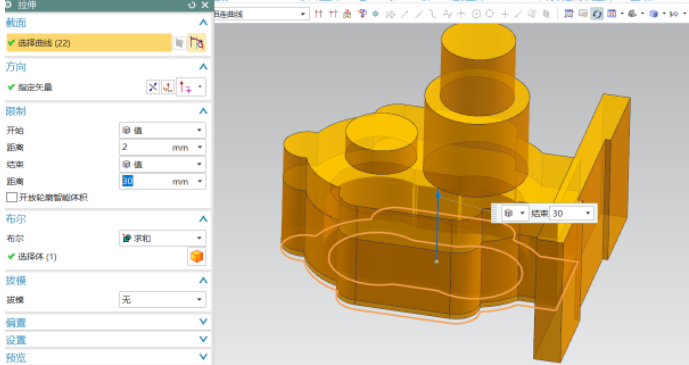Click the rotate view icon in top toolbar
689x365 pixels.
click(597, 14)
